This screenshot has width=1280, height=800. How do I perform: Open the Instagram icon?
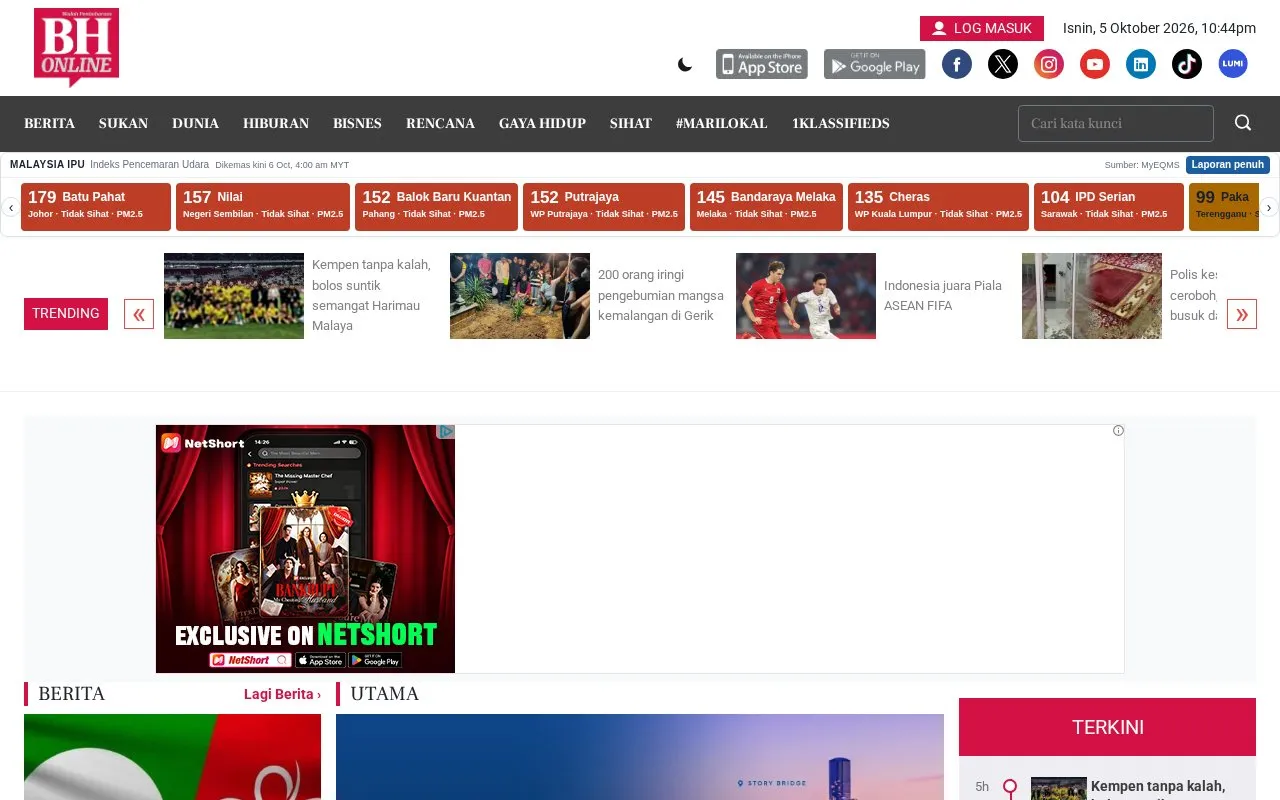click(1049, 64)
